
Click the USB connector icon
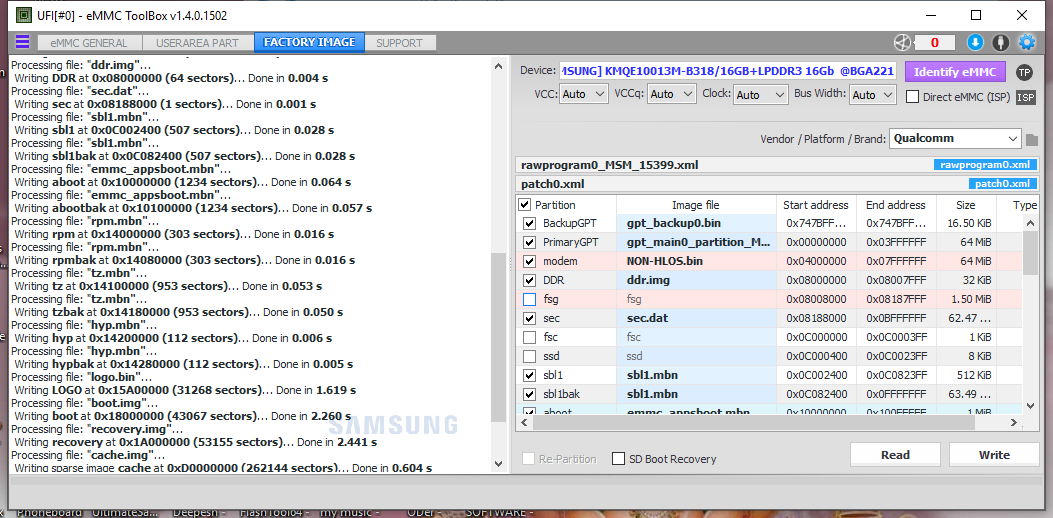1001,43
